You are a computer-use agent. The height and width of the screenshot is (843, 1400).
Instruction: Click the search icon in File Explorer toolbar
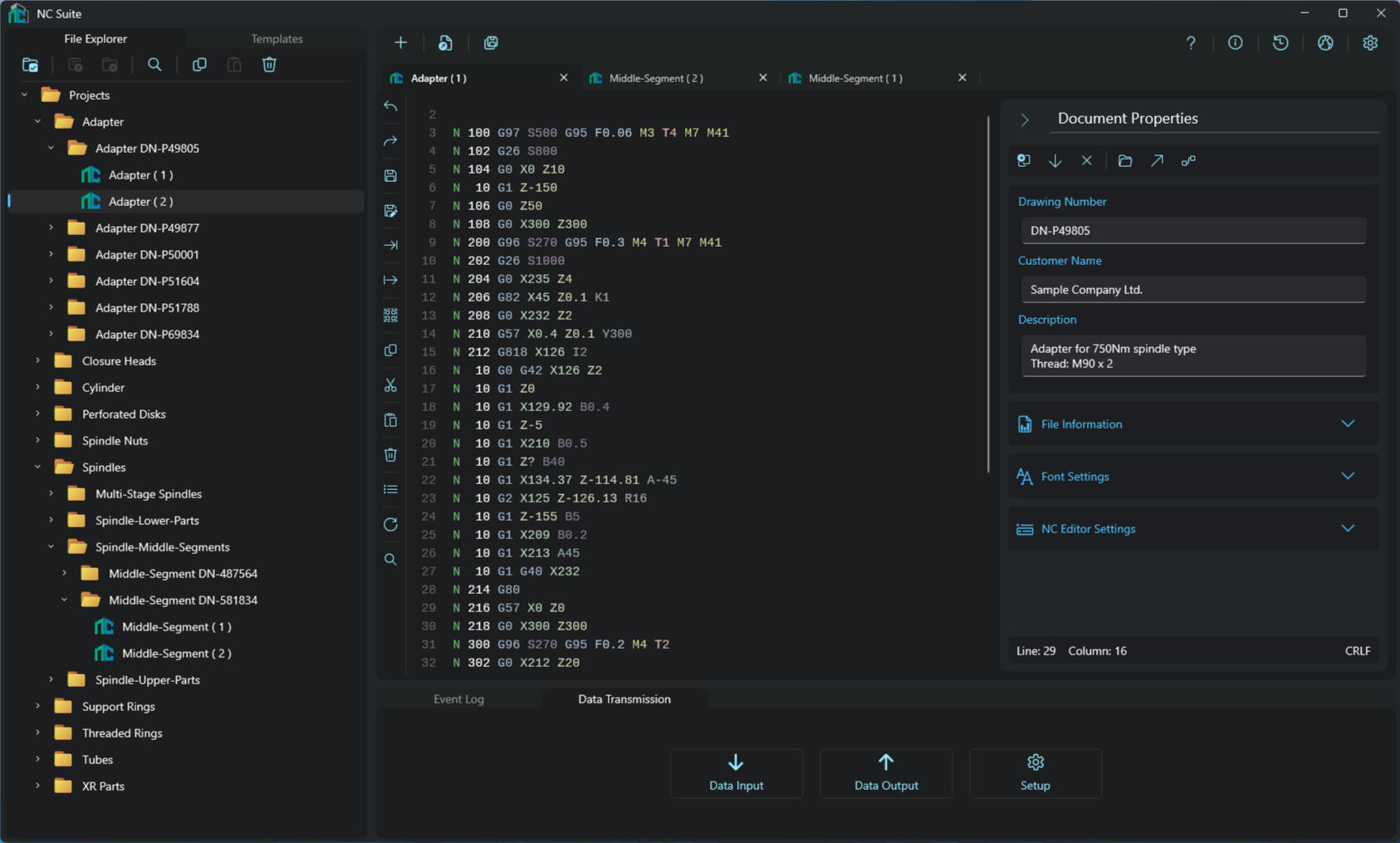pyautogui.click(x=154, y=65)
